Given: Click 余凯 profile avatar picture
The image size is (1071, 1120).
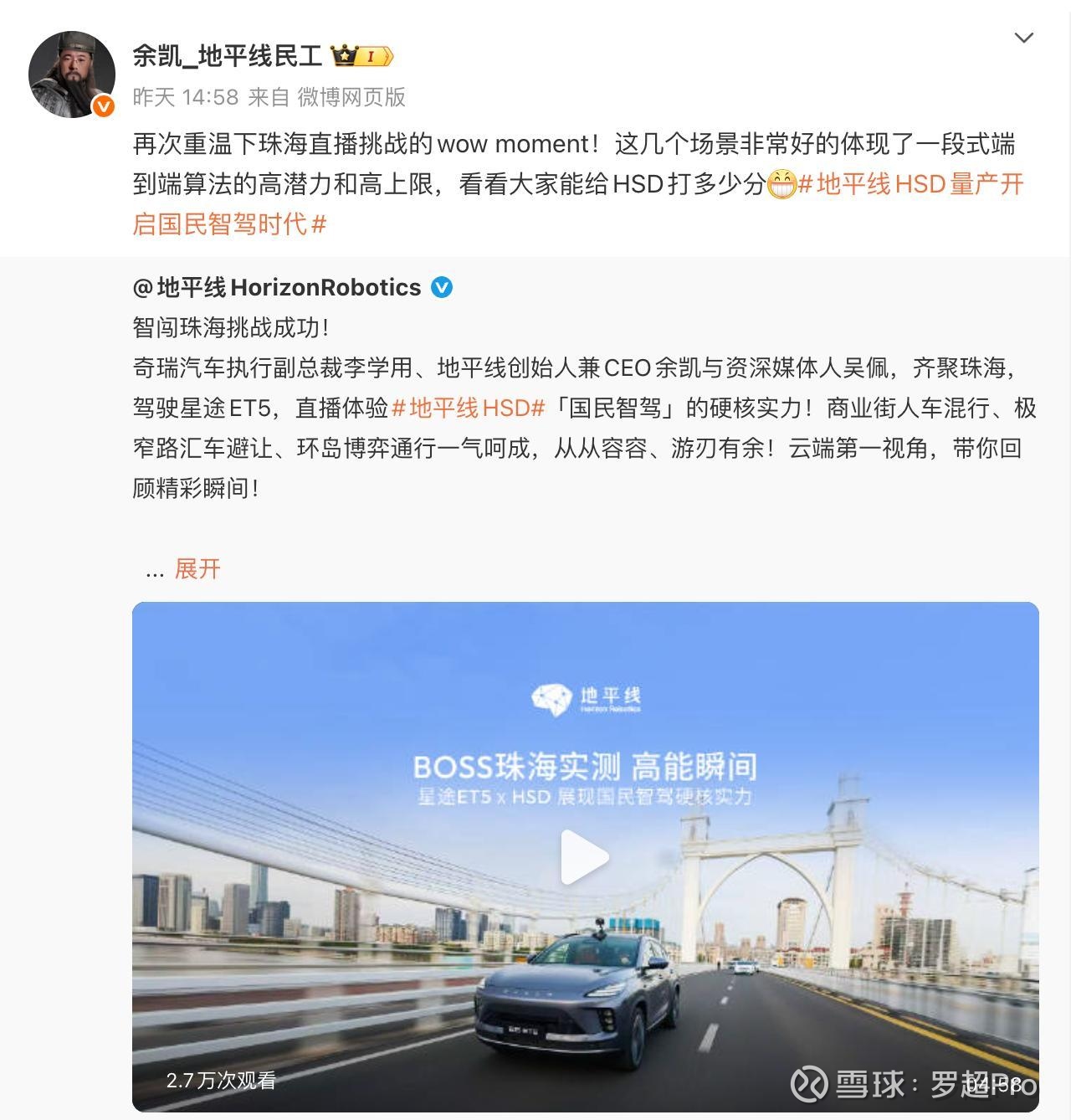Looking at the screenshot, I should tap(72, 74).
